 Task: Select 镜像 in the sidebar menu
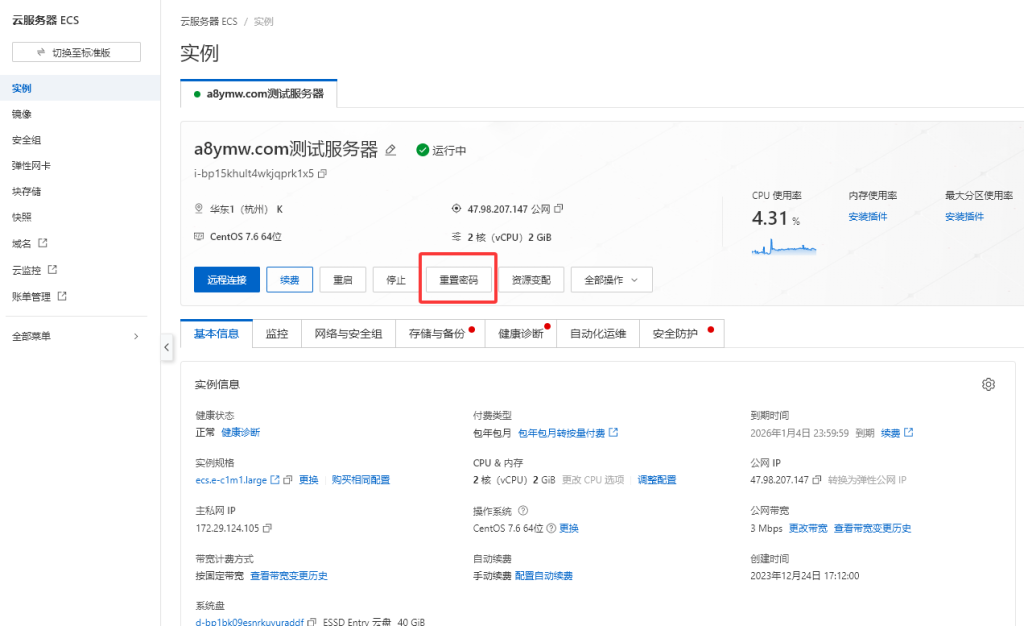pyautogui.click(x=23, y=113)
